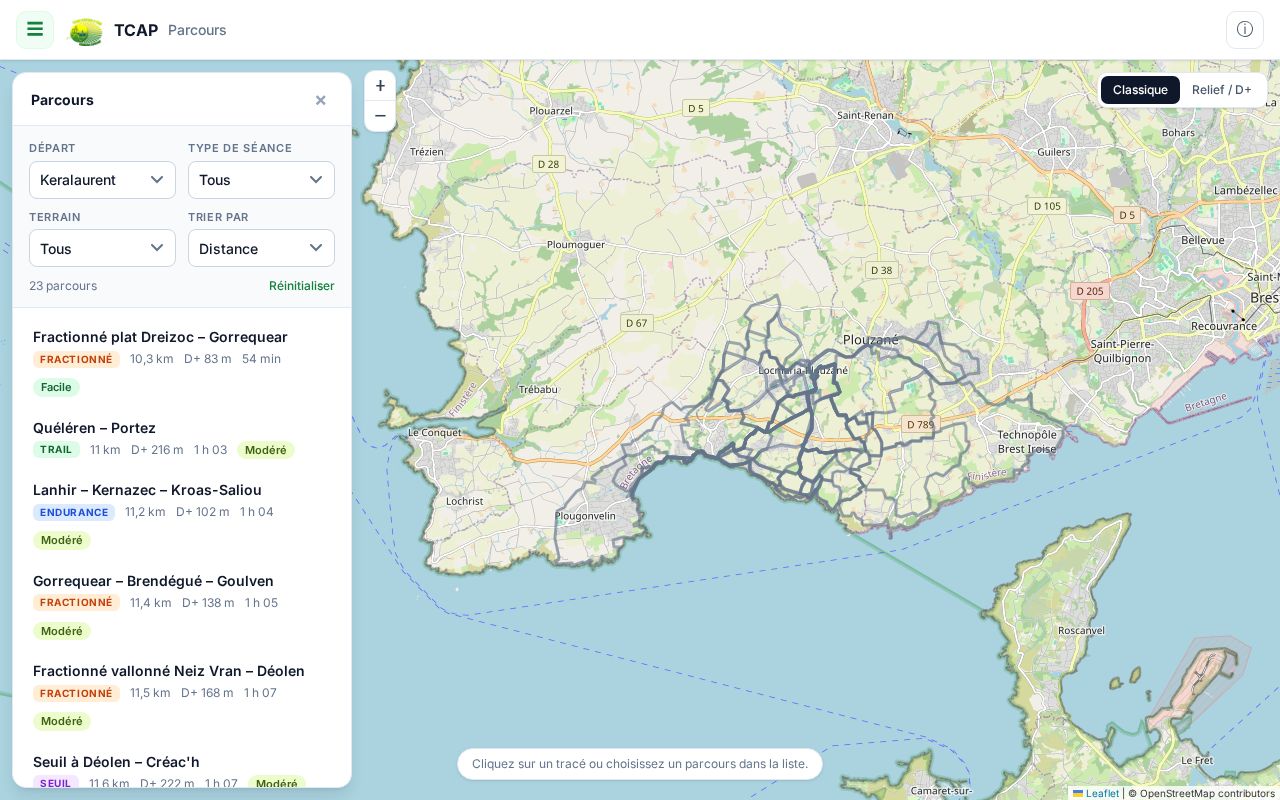1280x800 pixels.
Task: Zoom in on the map
Action: pyautogui.click(x=380, y=86)
